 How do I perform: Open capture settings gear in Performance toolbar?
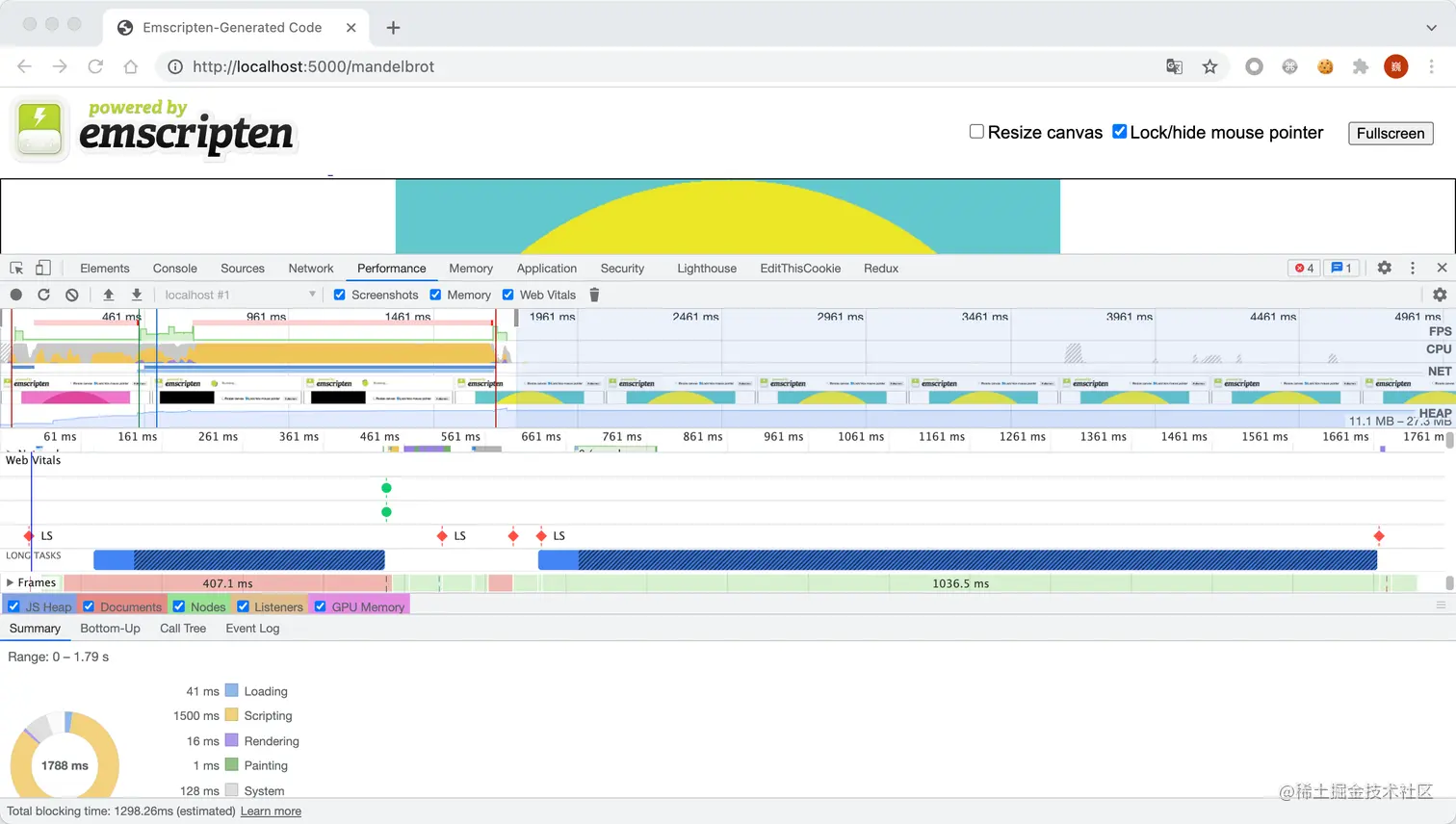pyautogui.click(x=1440, y=295)
